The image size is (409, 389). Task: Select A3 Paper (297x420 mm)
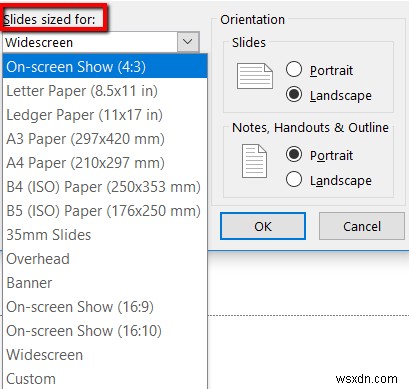point(105,139)
